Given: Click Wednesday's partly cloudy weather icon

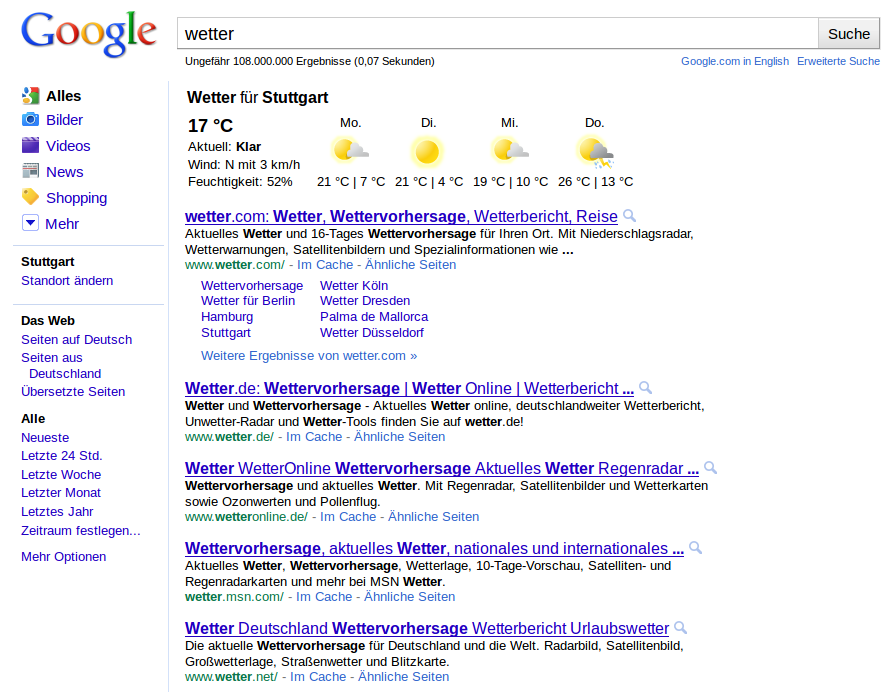Looking at the screenshot, I should [510, 152].
